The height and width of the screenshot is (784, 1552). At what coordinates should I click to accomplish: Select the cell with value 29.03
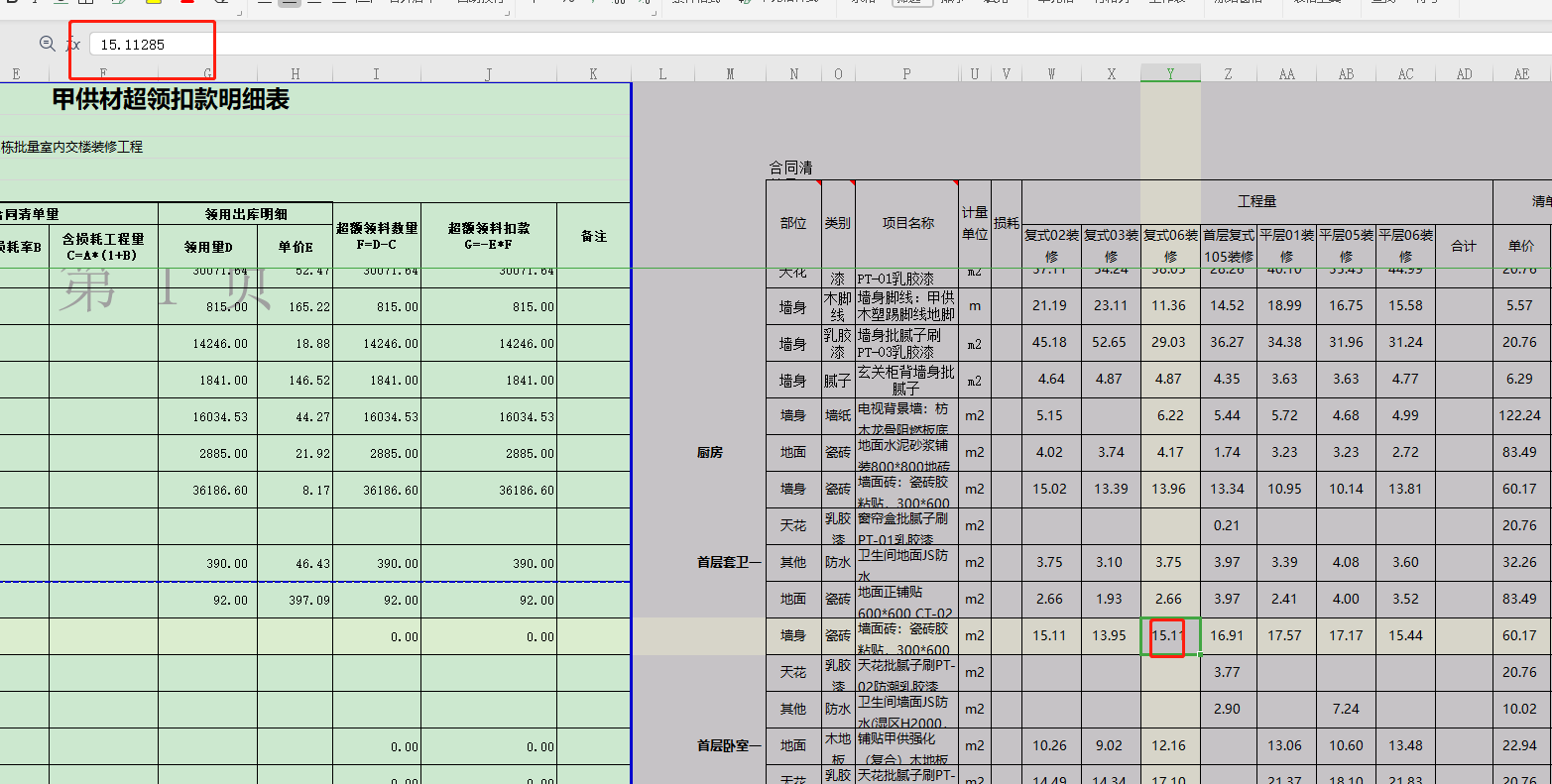pyautogui.click(x=1170, y=343)
